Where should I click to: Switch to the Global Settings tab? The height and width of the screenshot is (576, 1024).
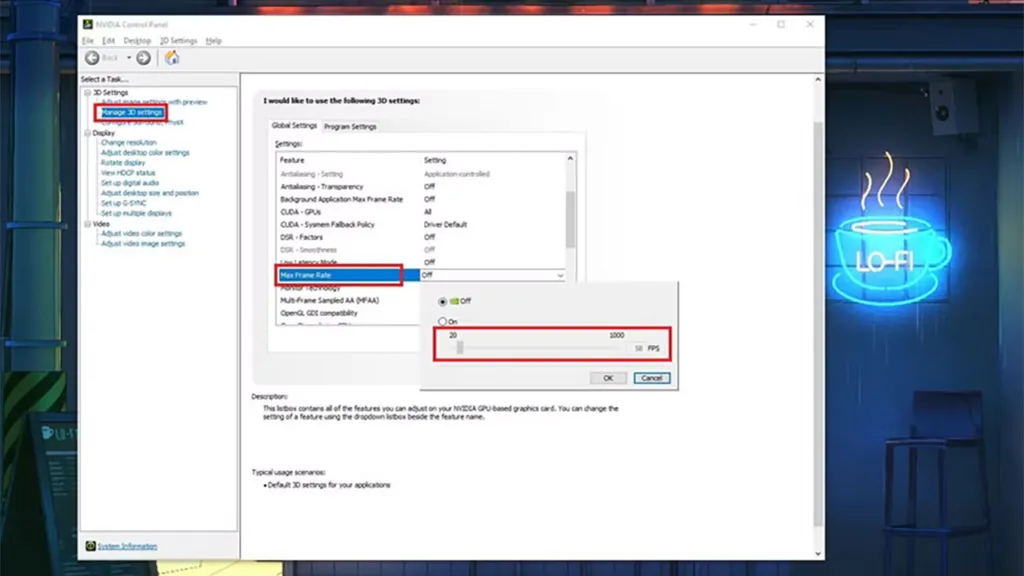(x=294, y=125)
